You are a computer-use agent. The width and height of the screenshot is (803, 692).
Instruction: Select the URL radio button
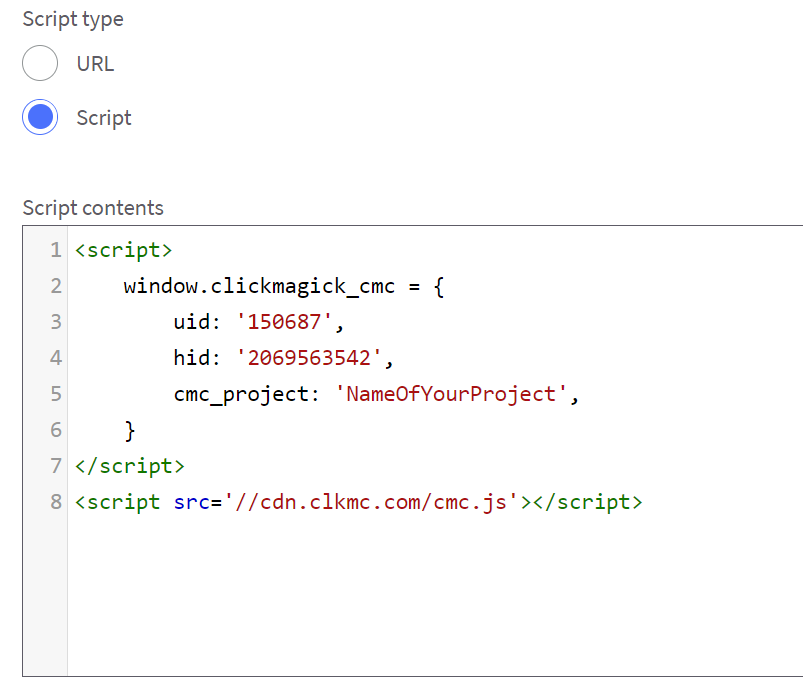tap(41, 64)
